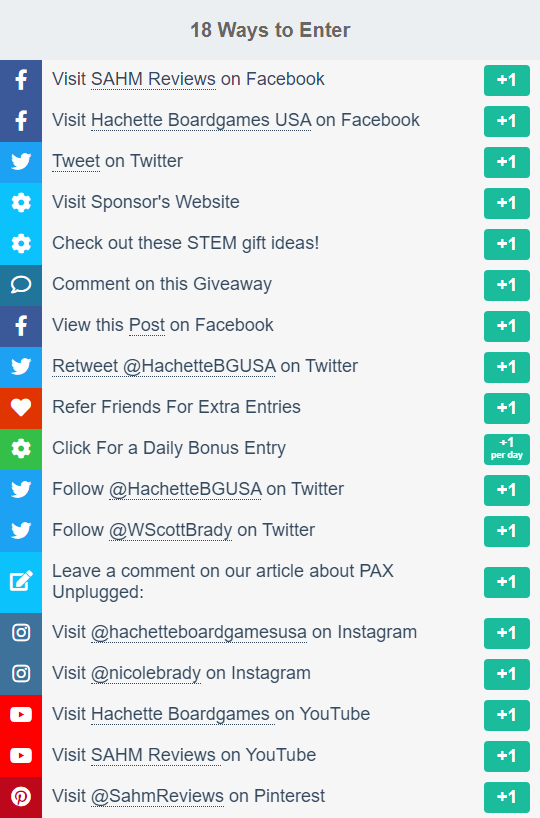Click speech bubble icon for giveaway comment
Viewport: 540px width, 818px height.
point(21,285)
